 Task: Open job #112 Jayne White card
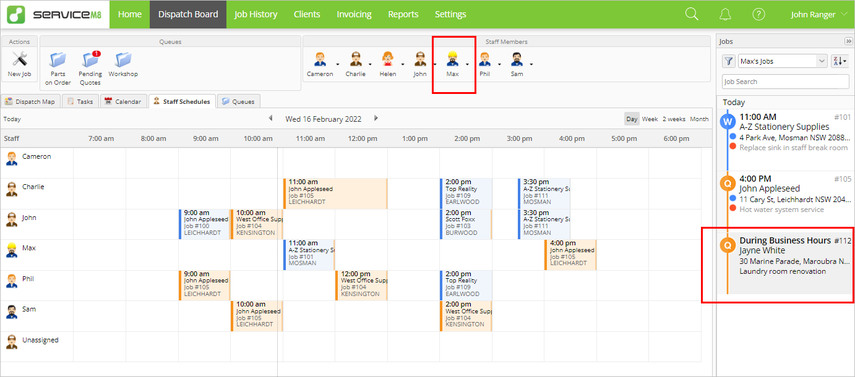click(785, 264)
